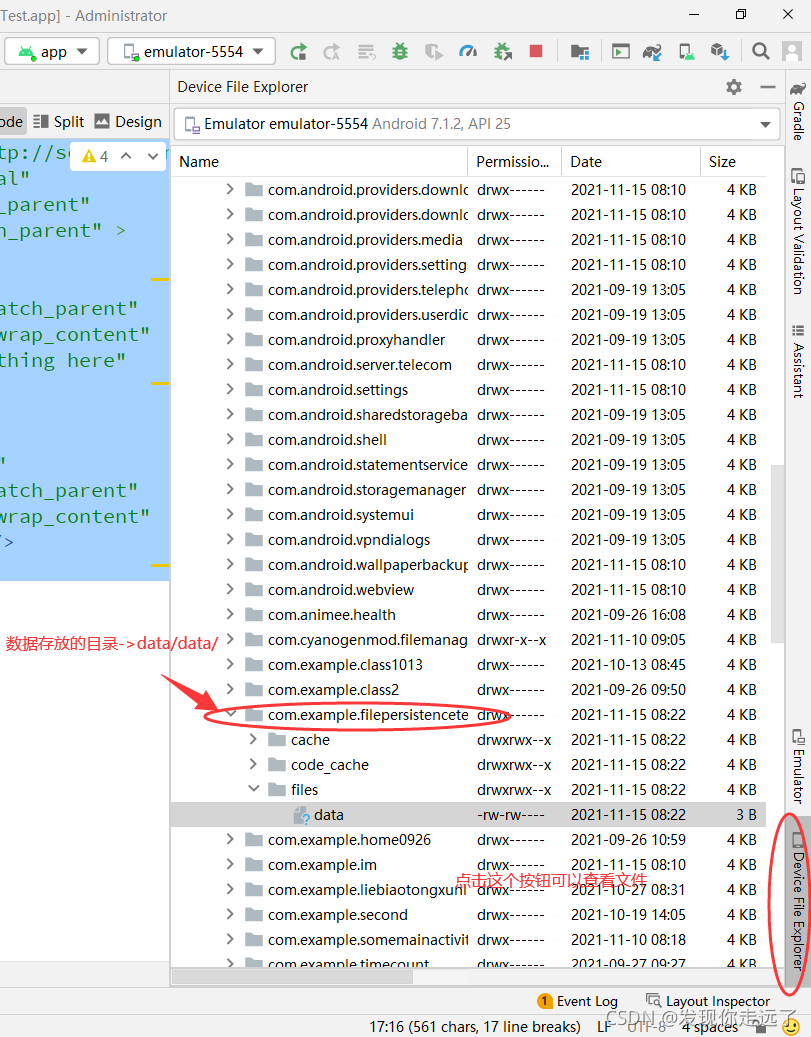
Task: Click the Permissions column header
Action: pos(514,162)
